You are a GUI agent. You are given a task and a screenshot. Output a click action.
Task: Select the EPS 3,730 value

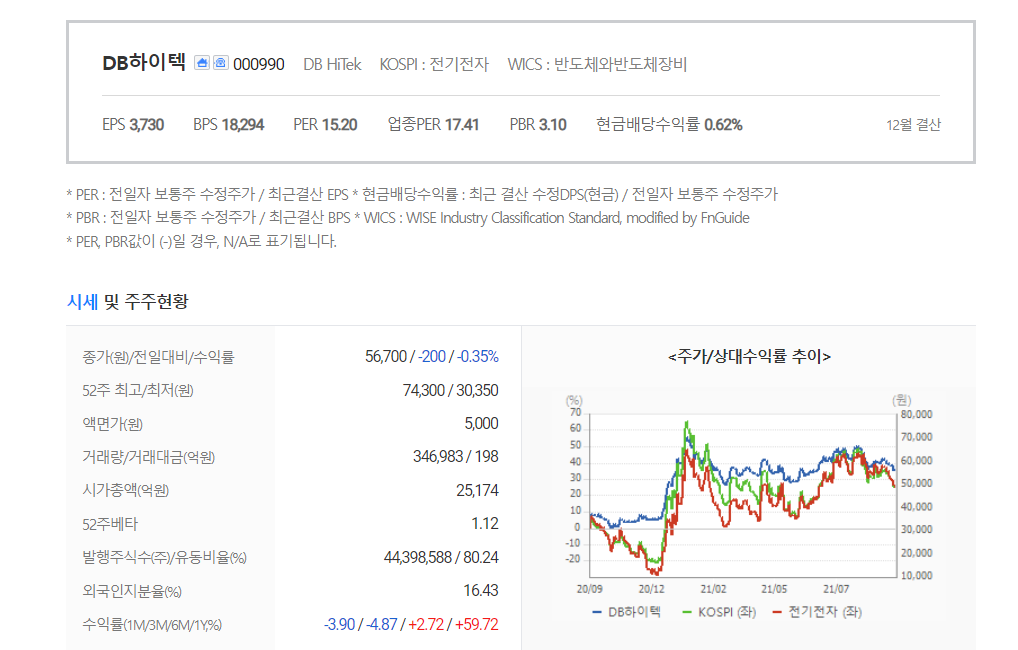click(x=133, y=125)
